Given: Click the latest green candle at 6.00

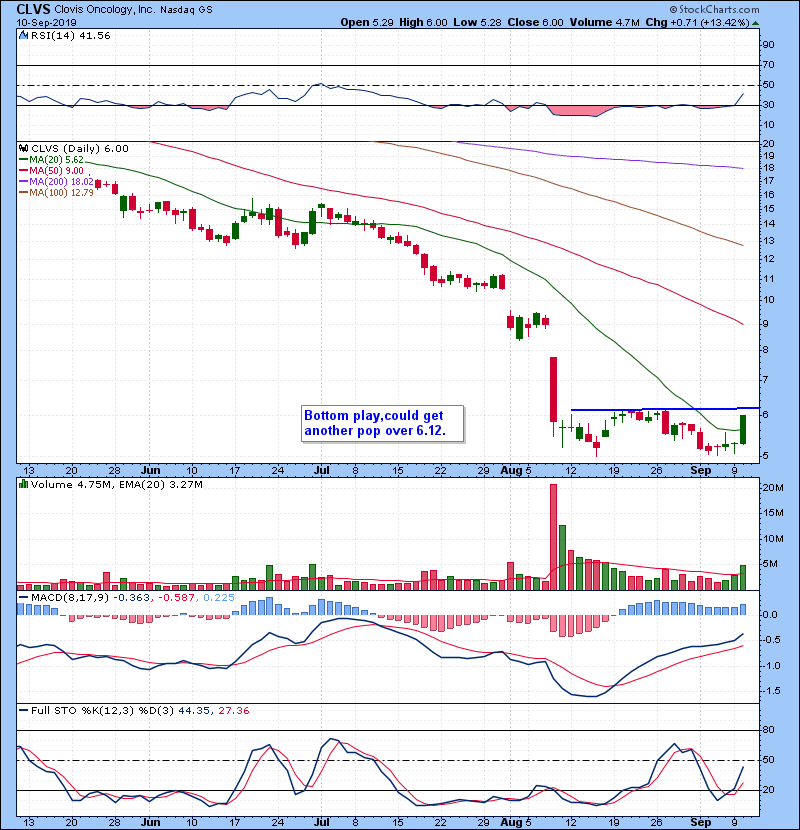Looking at the screenshot, I should [x=743, y=429].
